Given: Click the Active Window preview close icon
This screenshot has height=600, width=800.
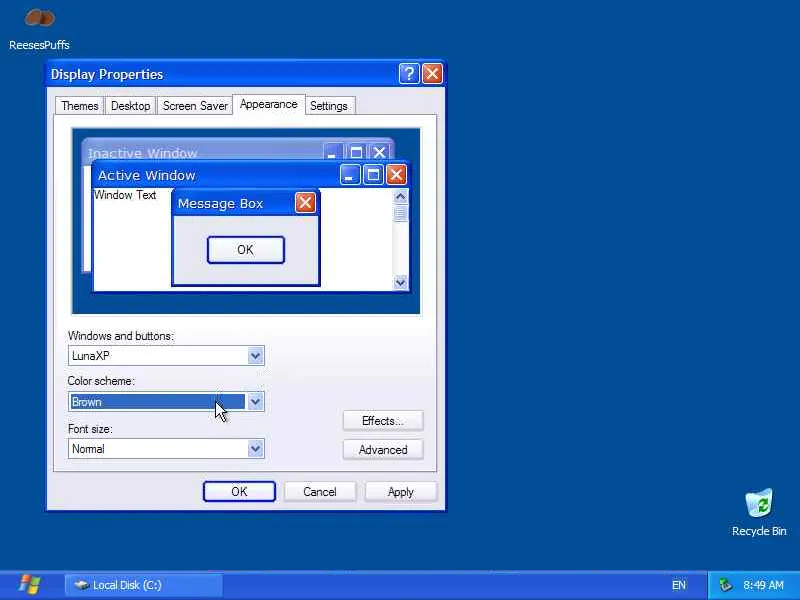Looking at the screenshot, I should (x=396, y=175).
